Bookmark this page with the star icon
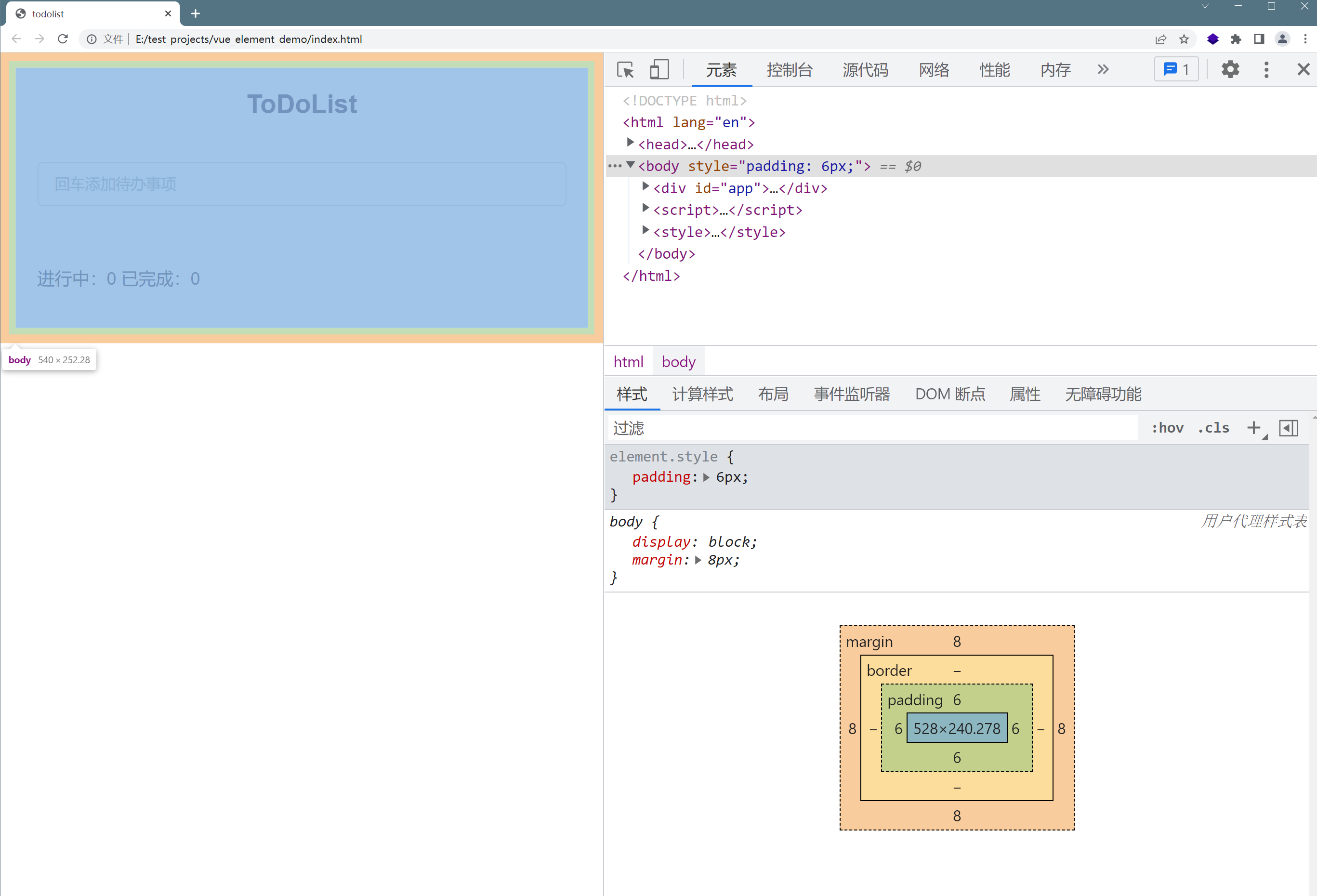This screenshot has width=1317, height=896. click(x=1184, y=39)
